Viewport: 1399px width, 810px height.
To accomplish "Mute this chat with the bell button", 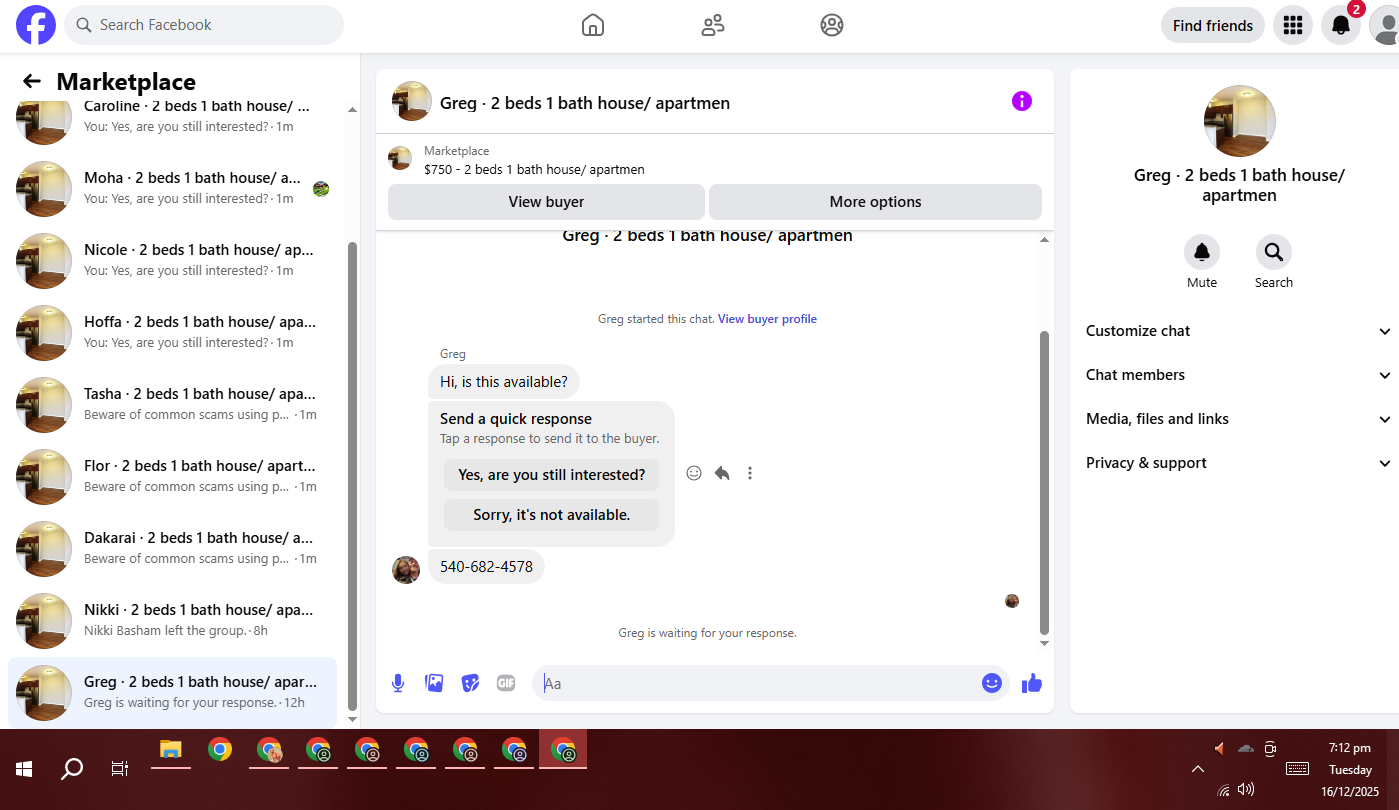I will coord(1202,252).
